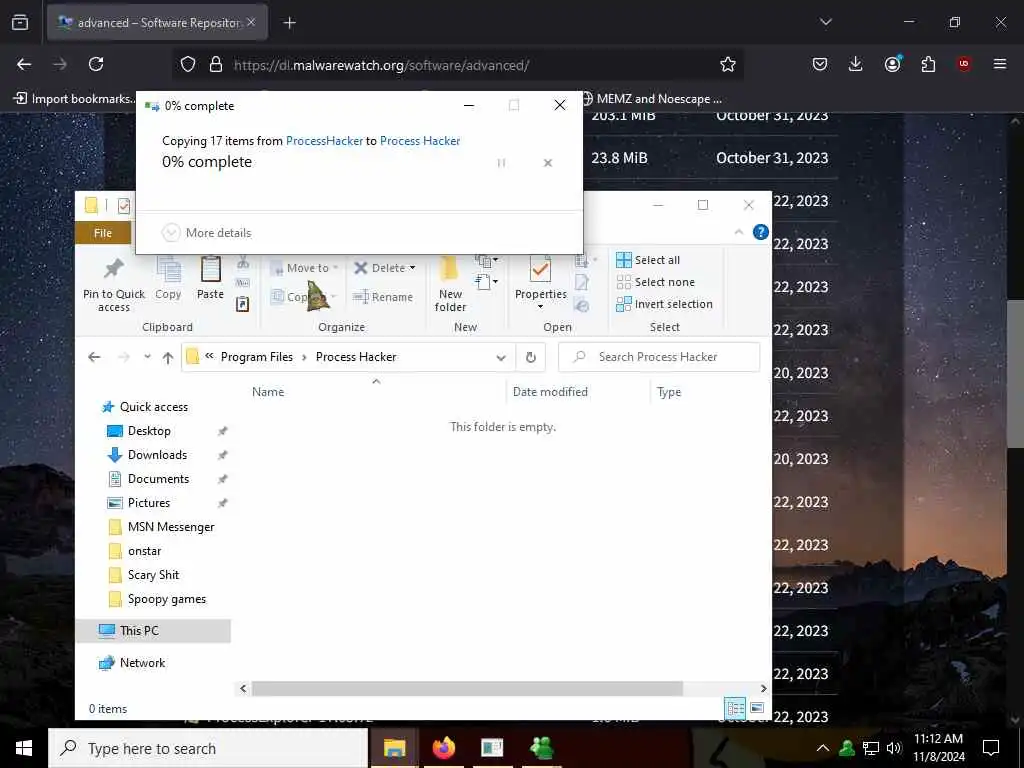Click the padlock site info icon
This screenshot has width=1024, height=768.
point(216,64)
